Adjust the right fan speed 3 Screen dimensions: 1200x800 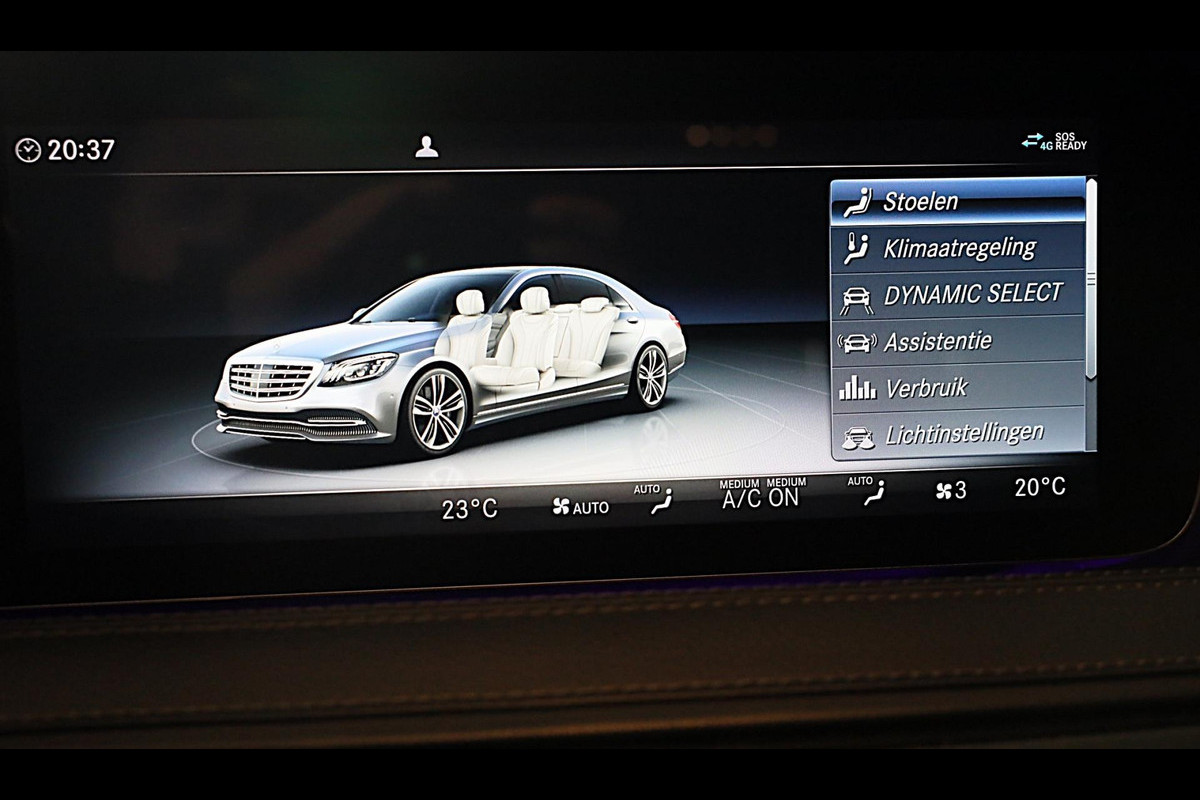(951, 490)
